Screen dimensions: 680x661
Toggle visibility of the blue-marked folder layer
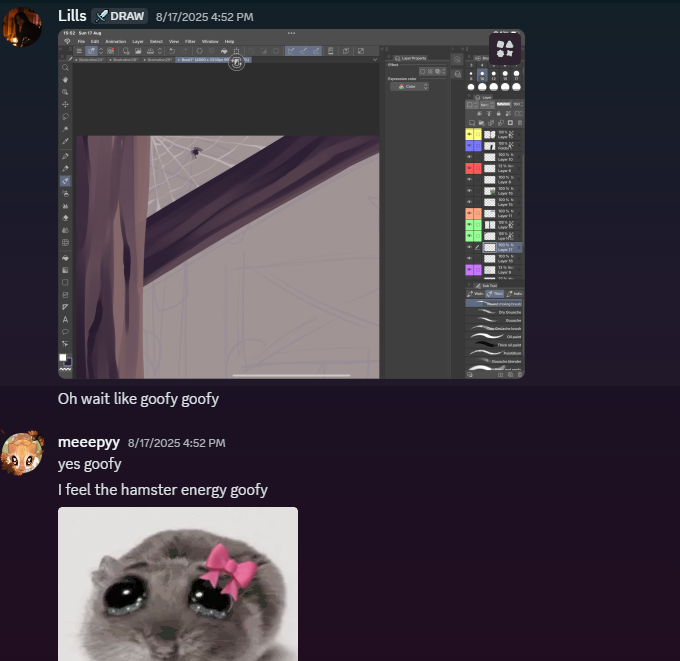[x=469, y=146]
